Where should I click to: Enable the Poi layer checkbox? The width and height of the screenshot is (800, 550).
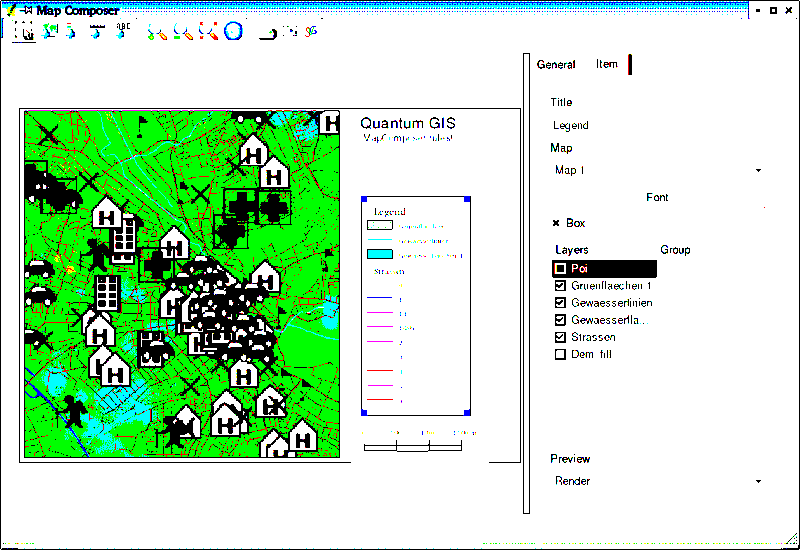point(561,269)
